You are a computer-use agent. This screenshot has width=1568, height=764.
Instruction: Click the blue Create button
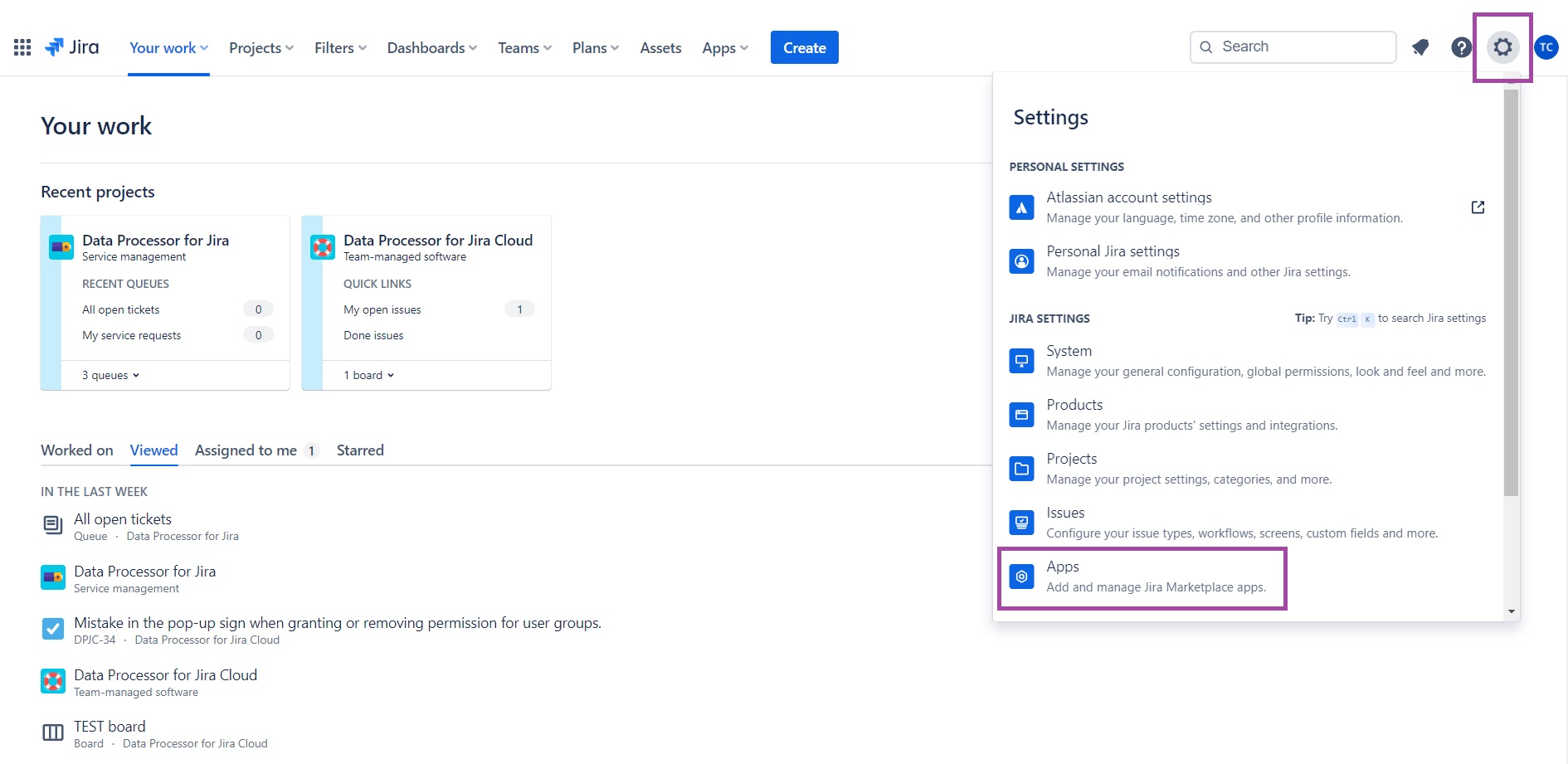[x=804, y=47]
